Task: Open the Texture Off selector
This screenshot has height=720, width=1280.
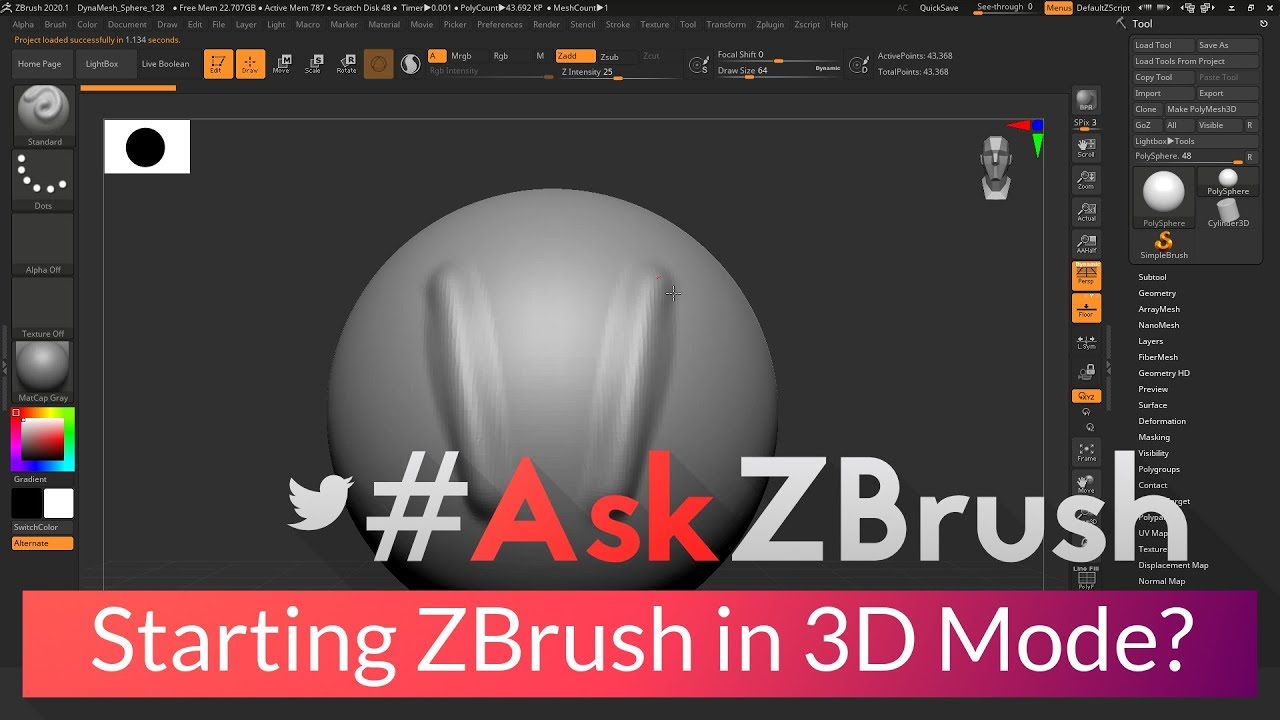Action: (x=43, y=308)
